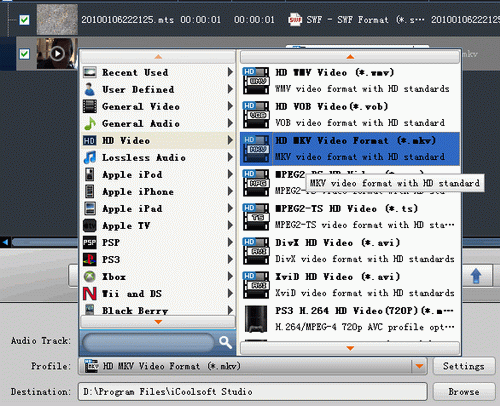
Task: Click the HD Video category icon
Action: point(90,140)
